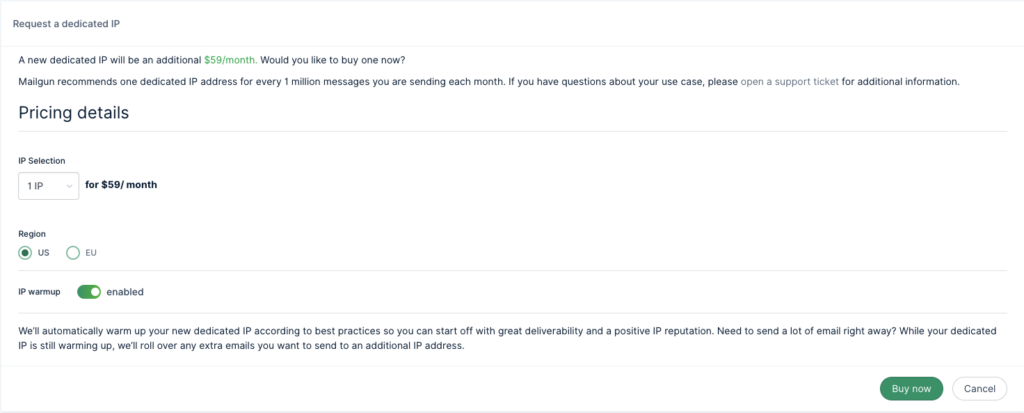The height and width of the screenshot is (413, 1024).
Task: Click the IP warmup label
Action: point(39,292)
